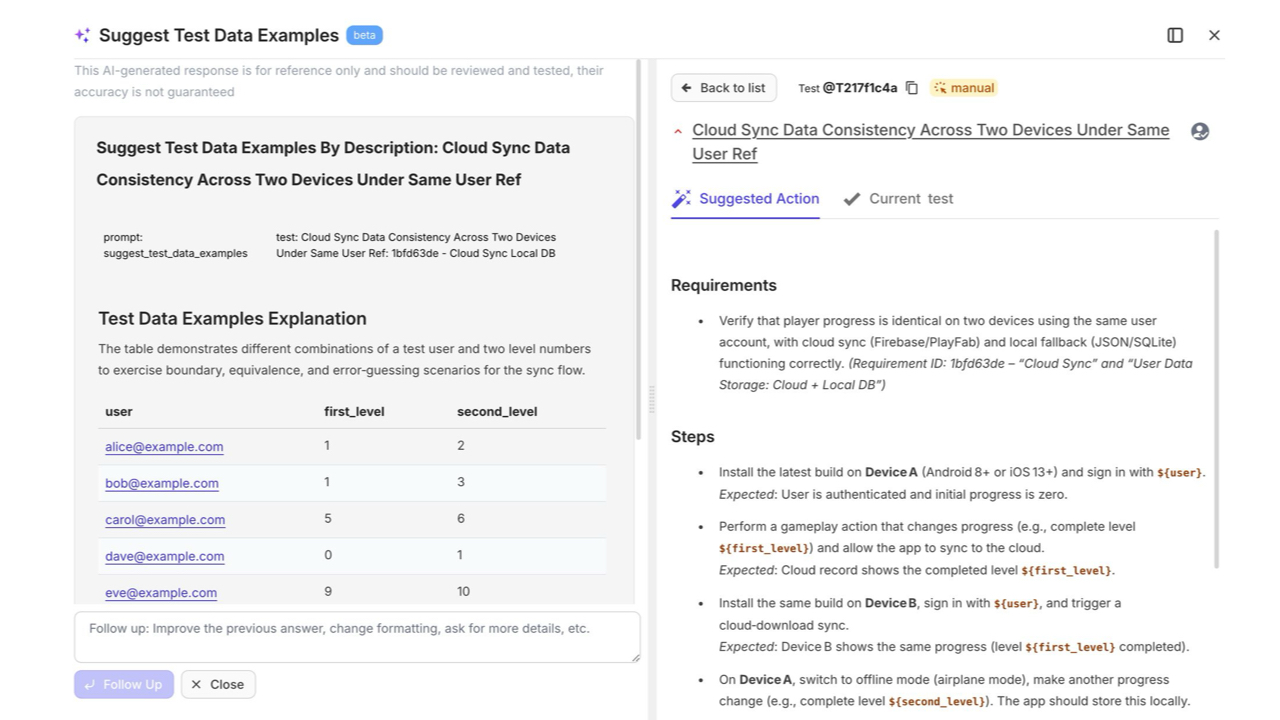Click the Follow up text input field

click(x=357, y=637)
